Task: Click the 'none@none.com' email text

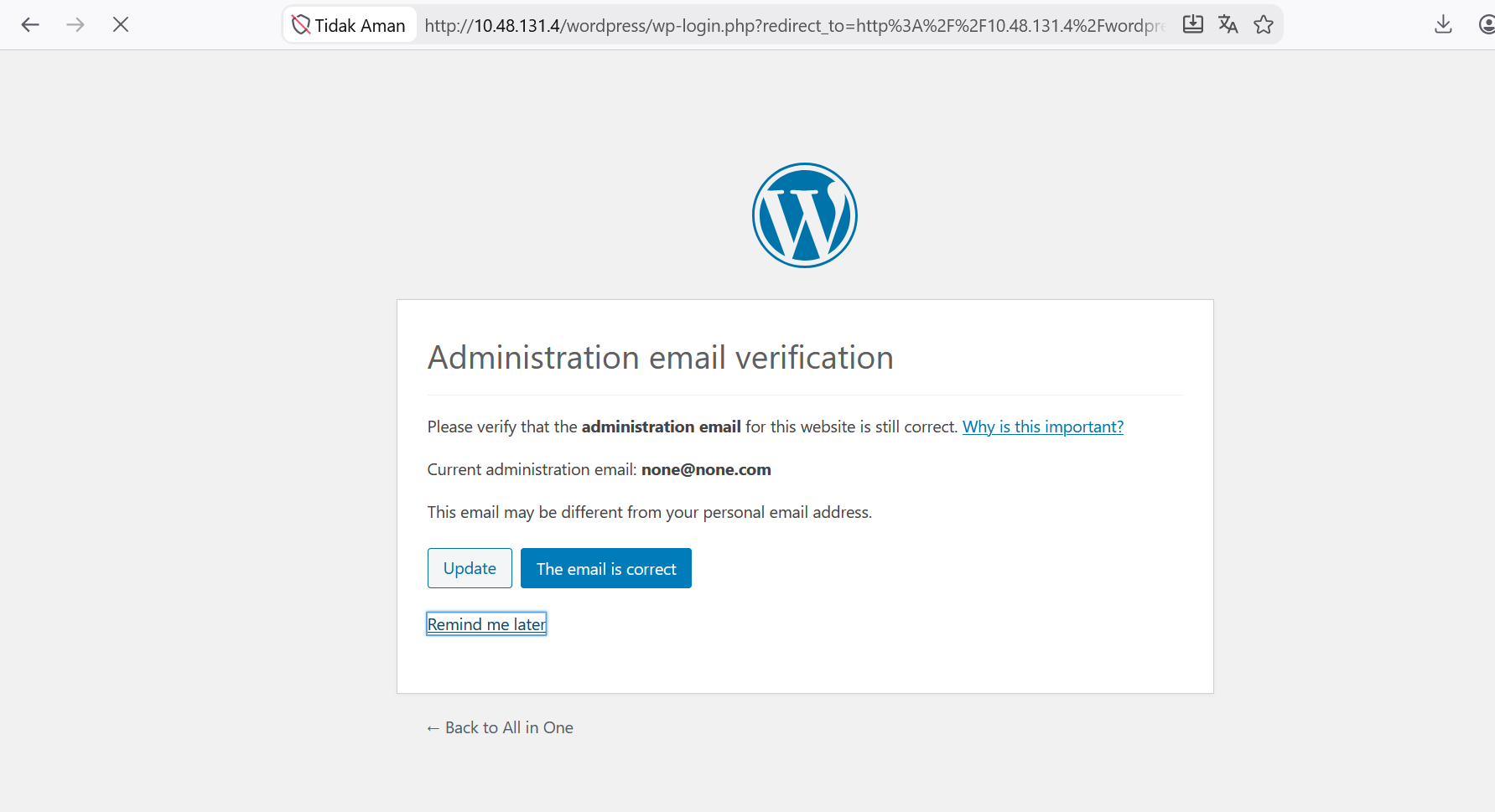Action: click(x=706, y=469)
